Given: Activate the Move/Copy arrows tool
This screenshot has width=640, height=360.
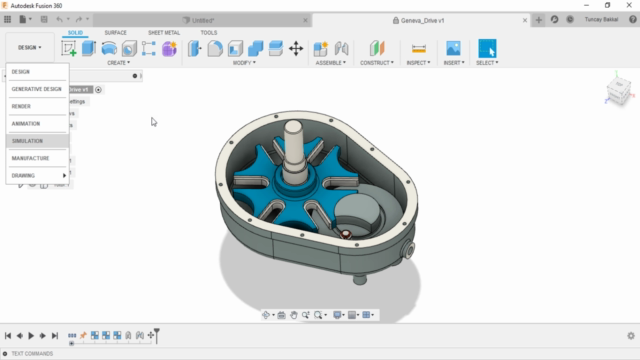Looking at the screenshot, I should coord(296,48).
